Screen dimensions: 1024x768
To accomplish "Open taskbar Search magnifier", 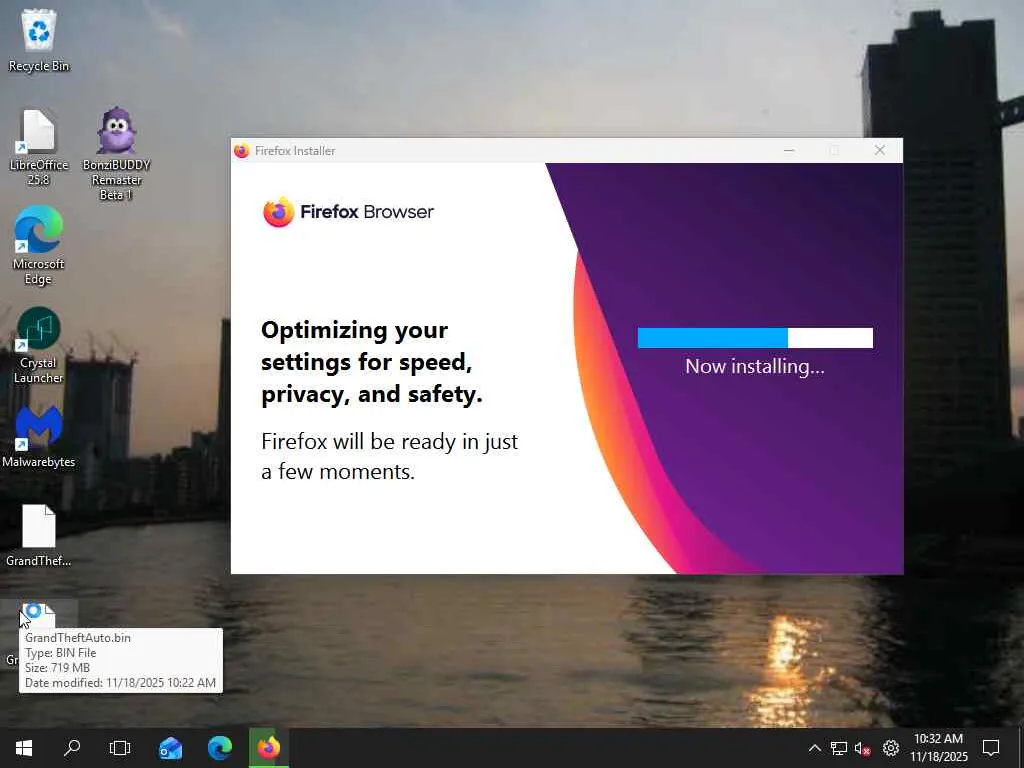I will (x=72, y=748).
